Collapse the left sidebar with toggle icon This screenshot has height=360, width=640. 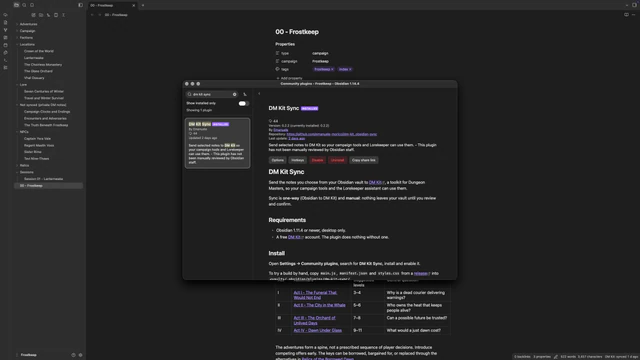point(80,5)
